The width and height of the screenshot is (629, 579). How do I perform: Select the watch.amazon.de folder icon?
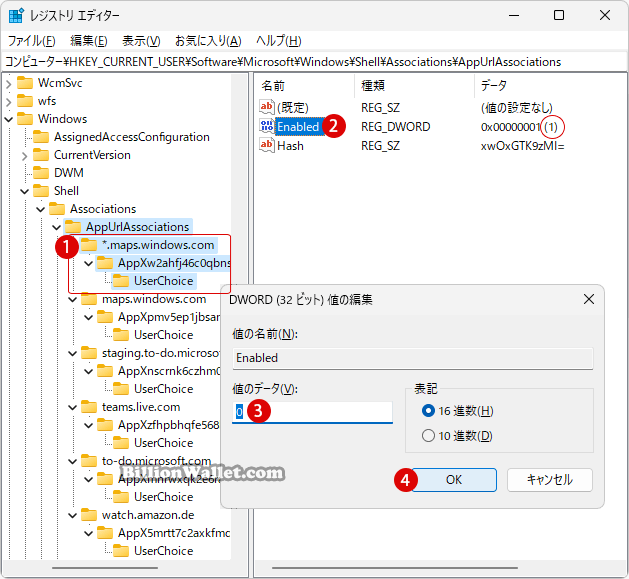tap(89, 515)
